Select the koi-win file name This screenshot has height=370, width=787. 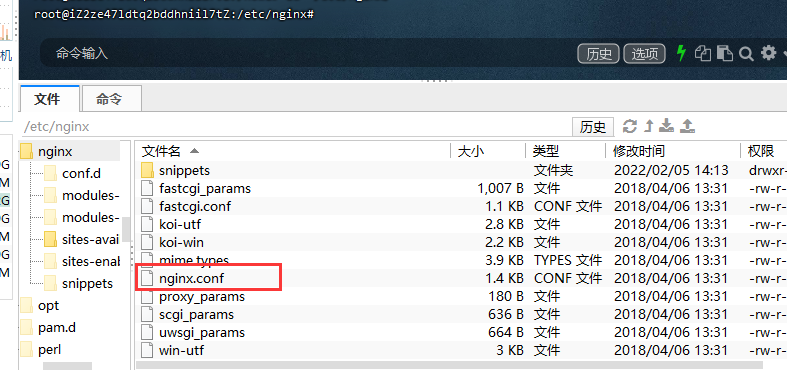tap(181, 242)
